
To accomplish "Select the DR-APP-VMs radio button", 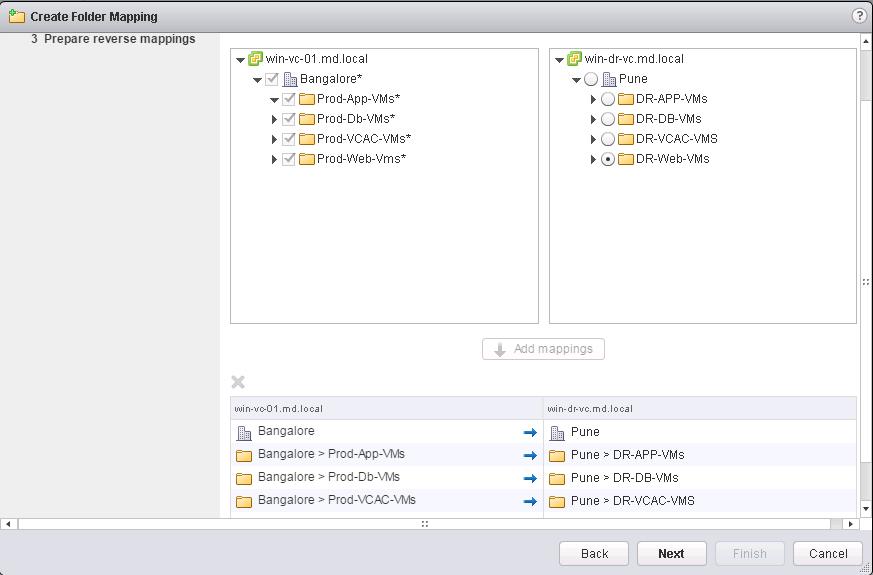I will [x=608, y=99].
